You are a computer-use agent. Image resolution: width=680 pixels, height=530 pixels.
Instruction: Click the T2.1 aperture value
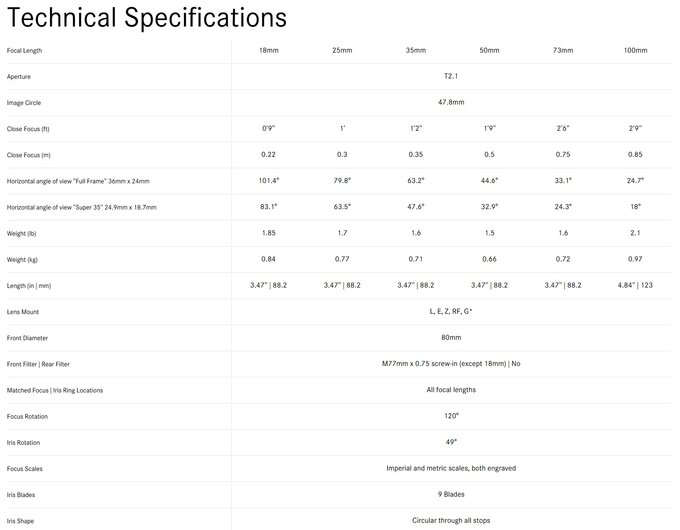(x=451, y=76)
